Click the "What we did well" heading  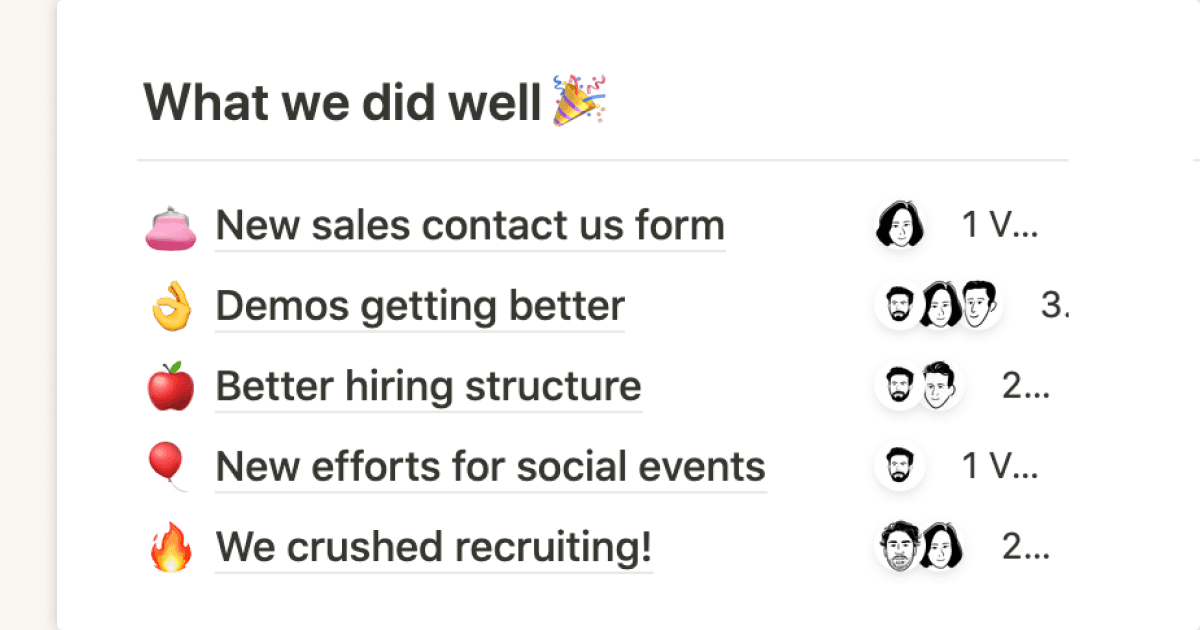(x=342, y=103)
